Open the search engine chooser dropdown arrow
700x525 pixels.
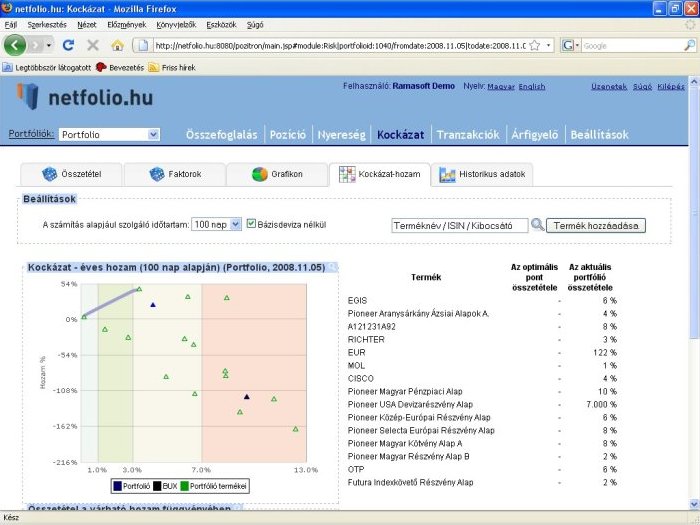pyautogui.click(x=577, y=46)
